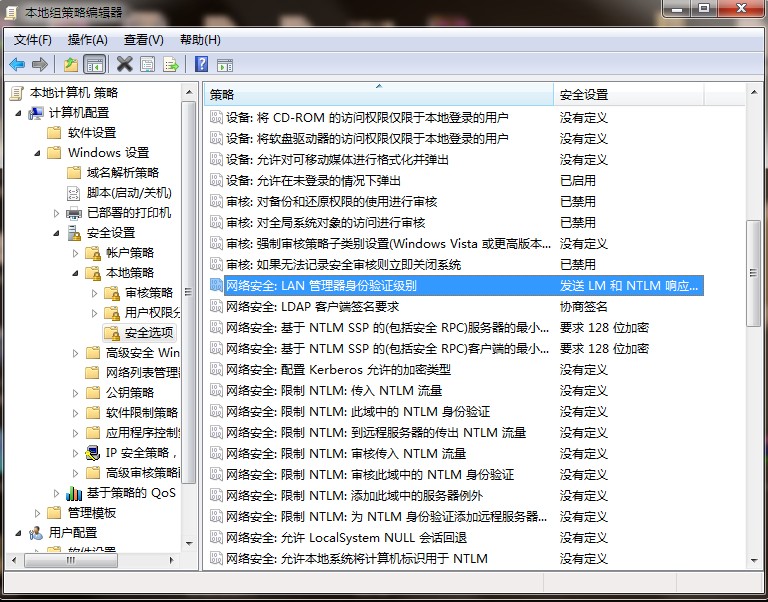Open the 查看(V) menu
The height and width of the screenshot is (602, 768).
coord(144,40)
